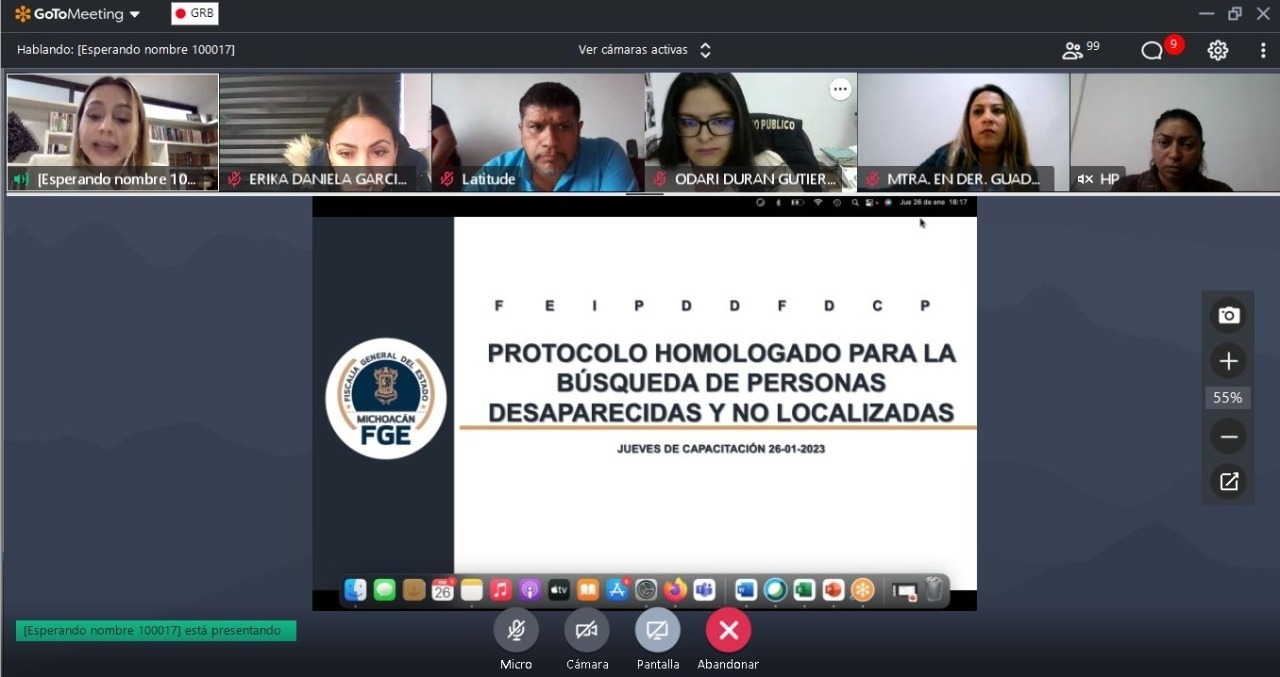1280x677 pixels.
Task: Pop out the shared screen window
Action: 1228,482
